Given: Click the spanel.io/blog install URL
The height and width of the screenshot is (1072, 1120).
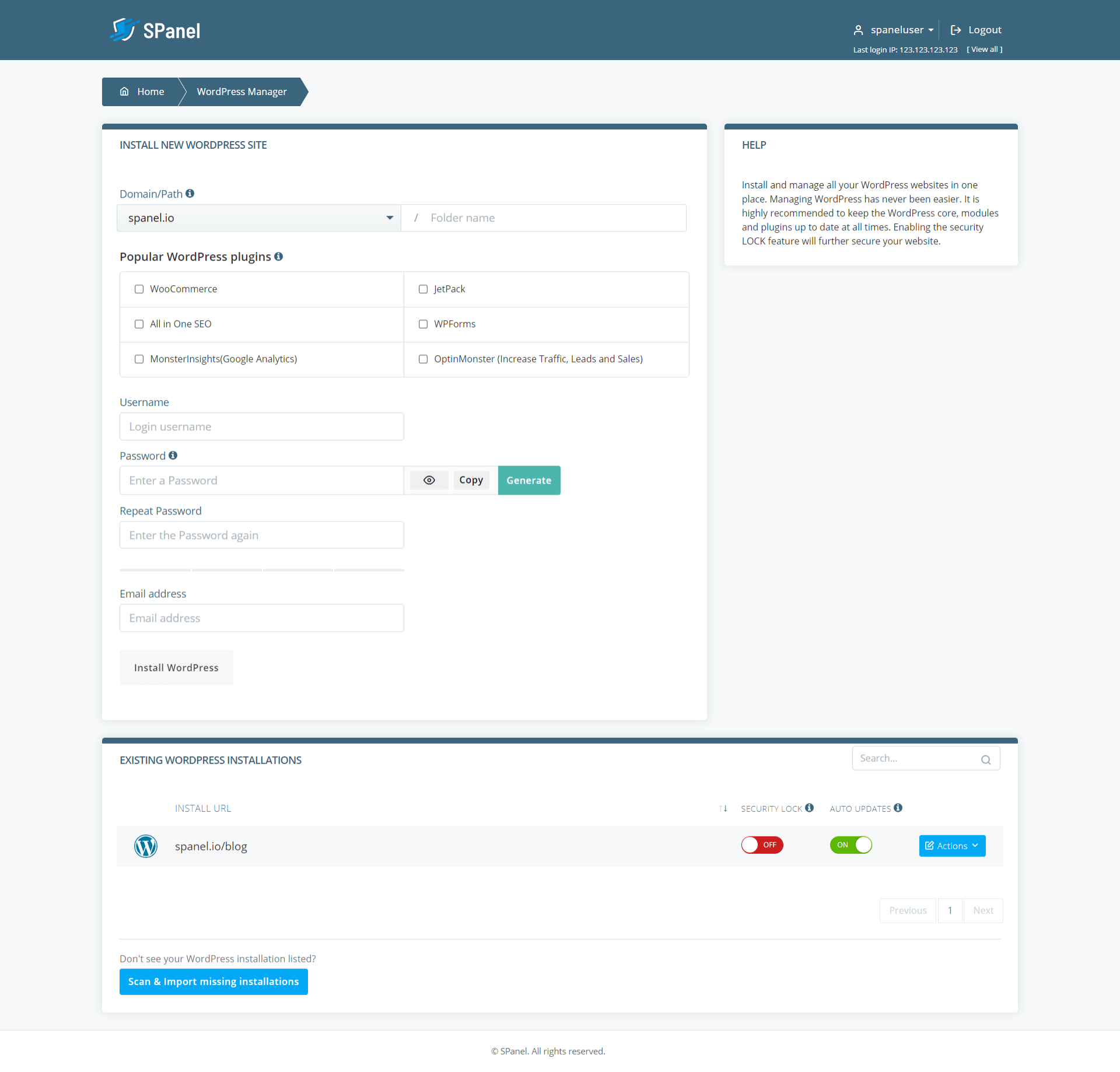Looking at the screenshot, I should pyautogui.click(x=211, y=846).
